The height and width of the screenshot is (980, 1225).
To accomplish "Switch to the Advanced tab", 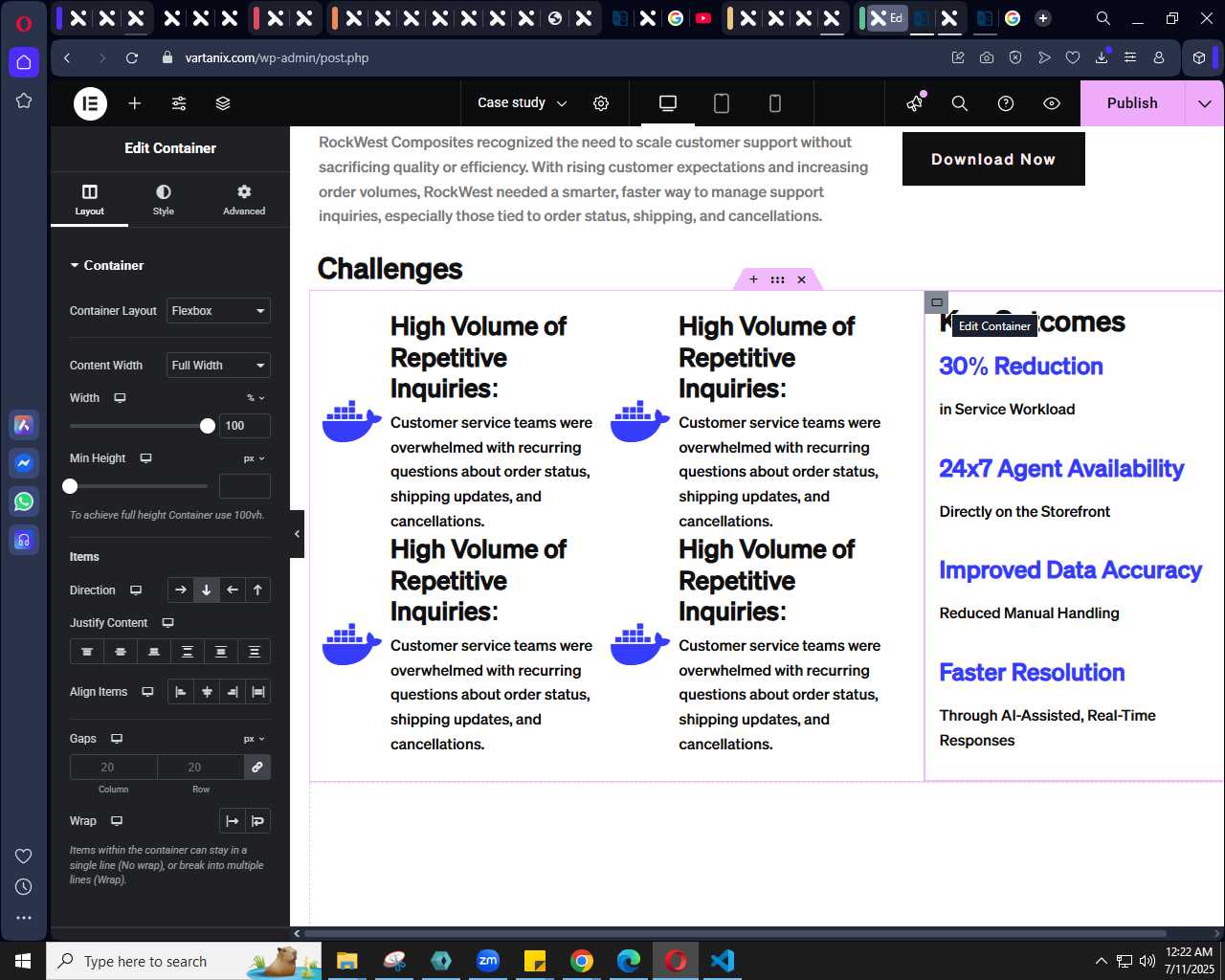I will [244, 199].
